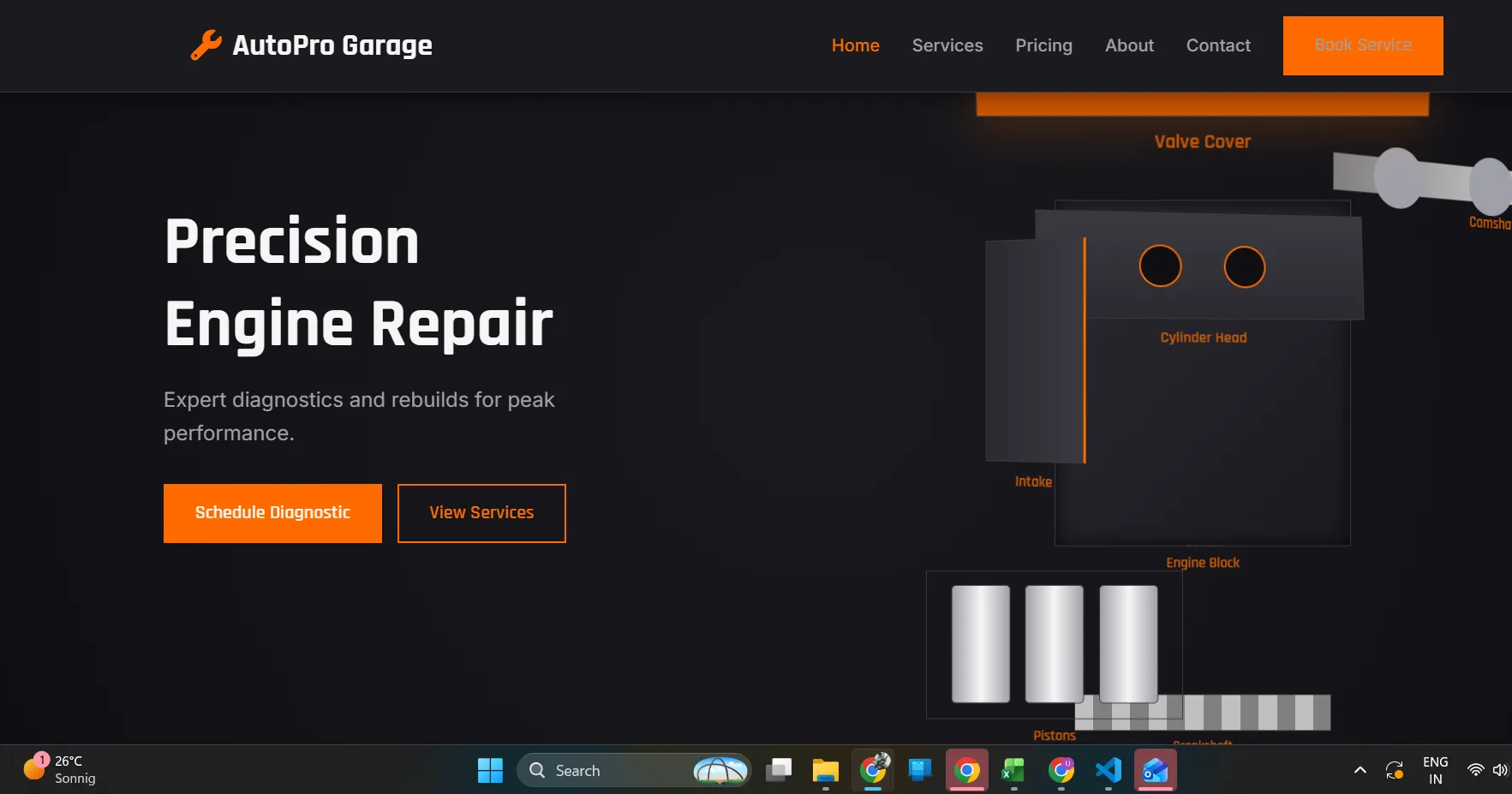This screenshot has height=794, width=1512.
Task: Open Outlook from the taskbar
Action: pos(1155,770)
